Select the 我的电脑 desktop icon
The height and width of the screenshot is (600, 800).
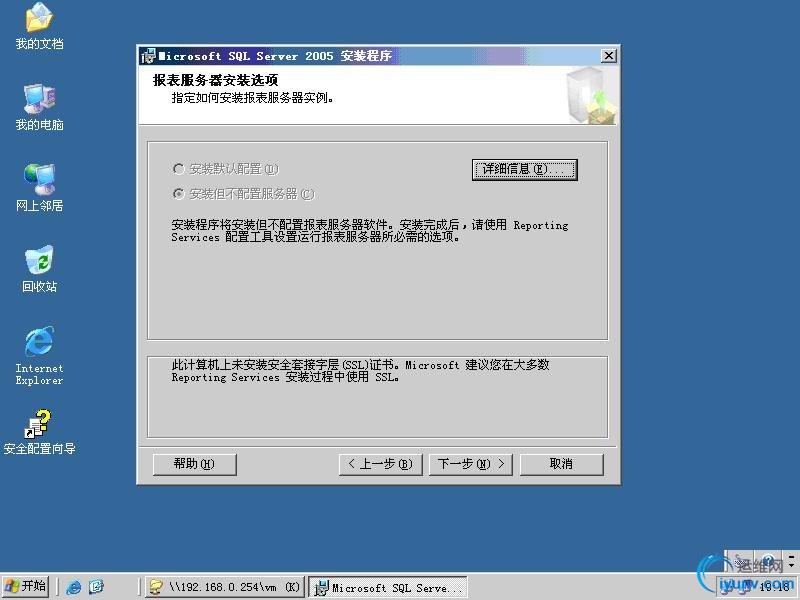(39, 107)
